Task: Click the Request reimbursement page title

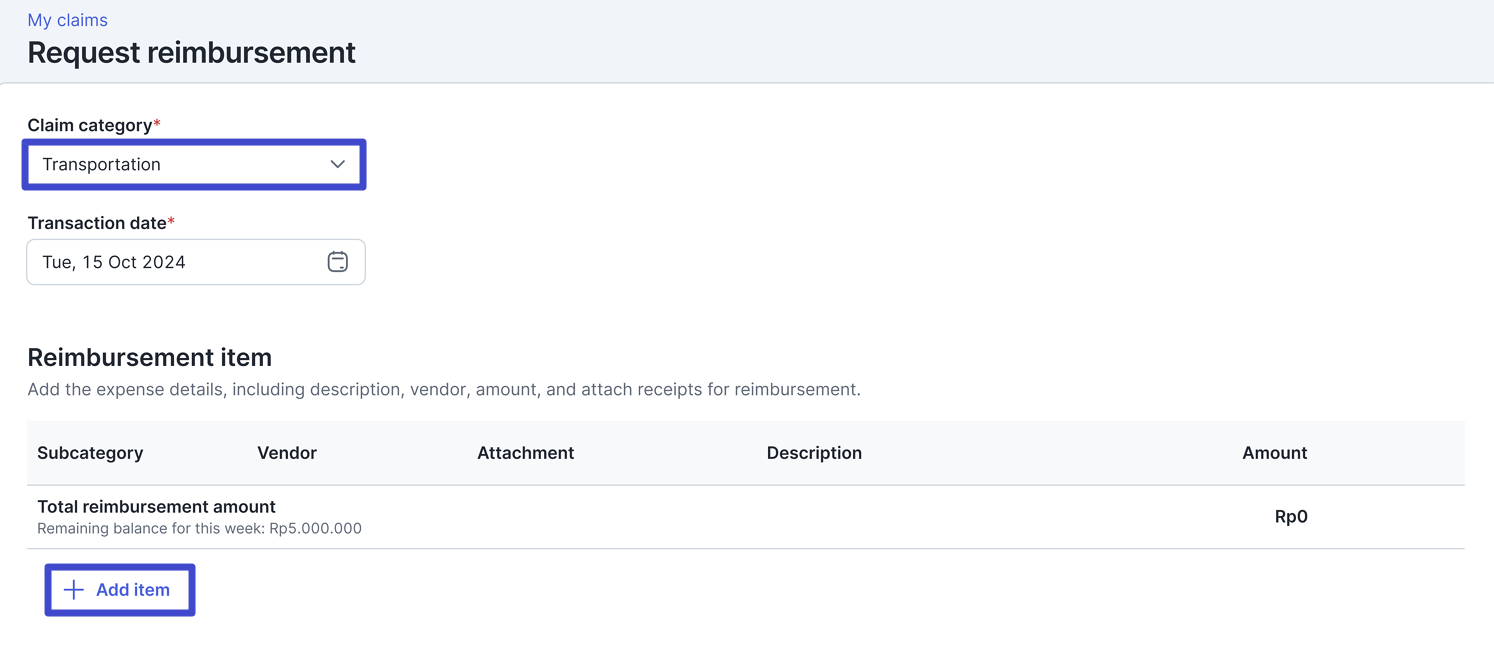Action: 191,52
